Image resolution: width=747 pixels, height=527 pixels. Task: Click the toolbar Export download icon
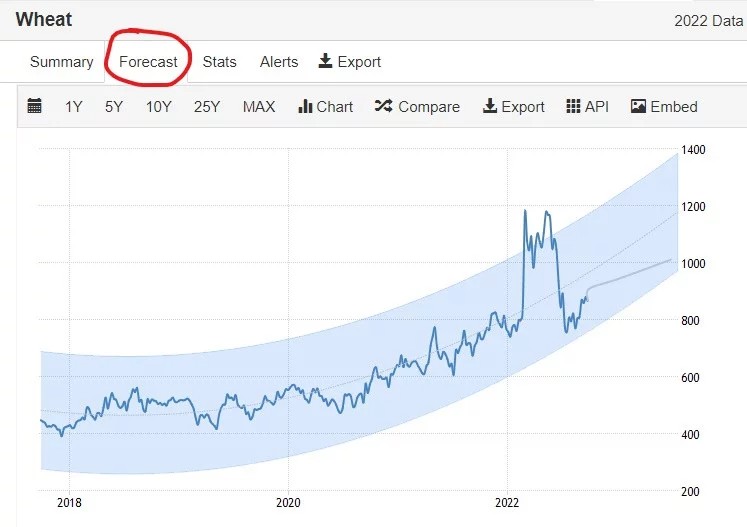(490, 106)
